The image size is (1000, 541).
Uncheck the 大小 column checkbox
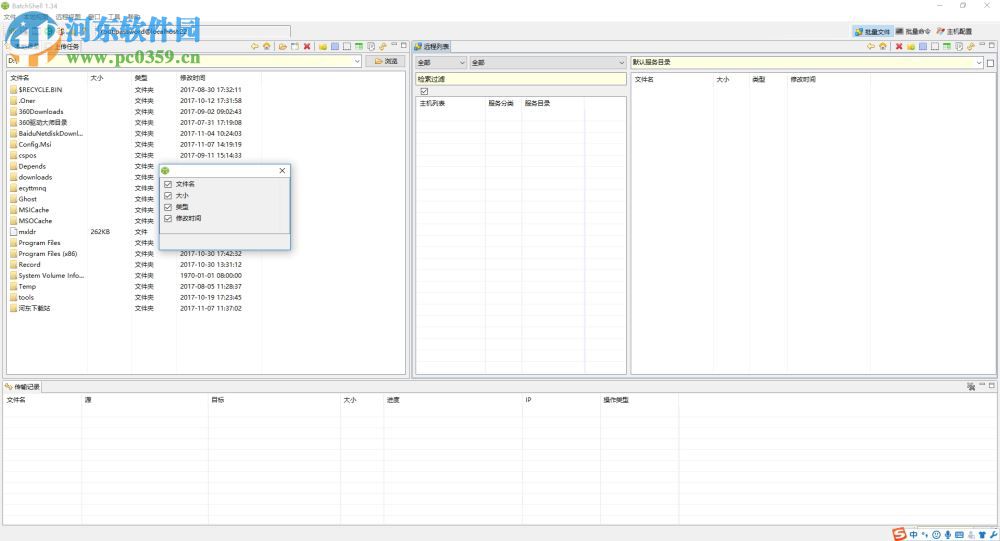pos(168,196)
